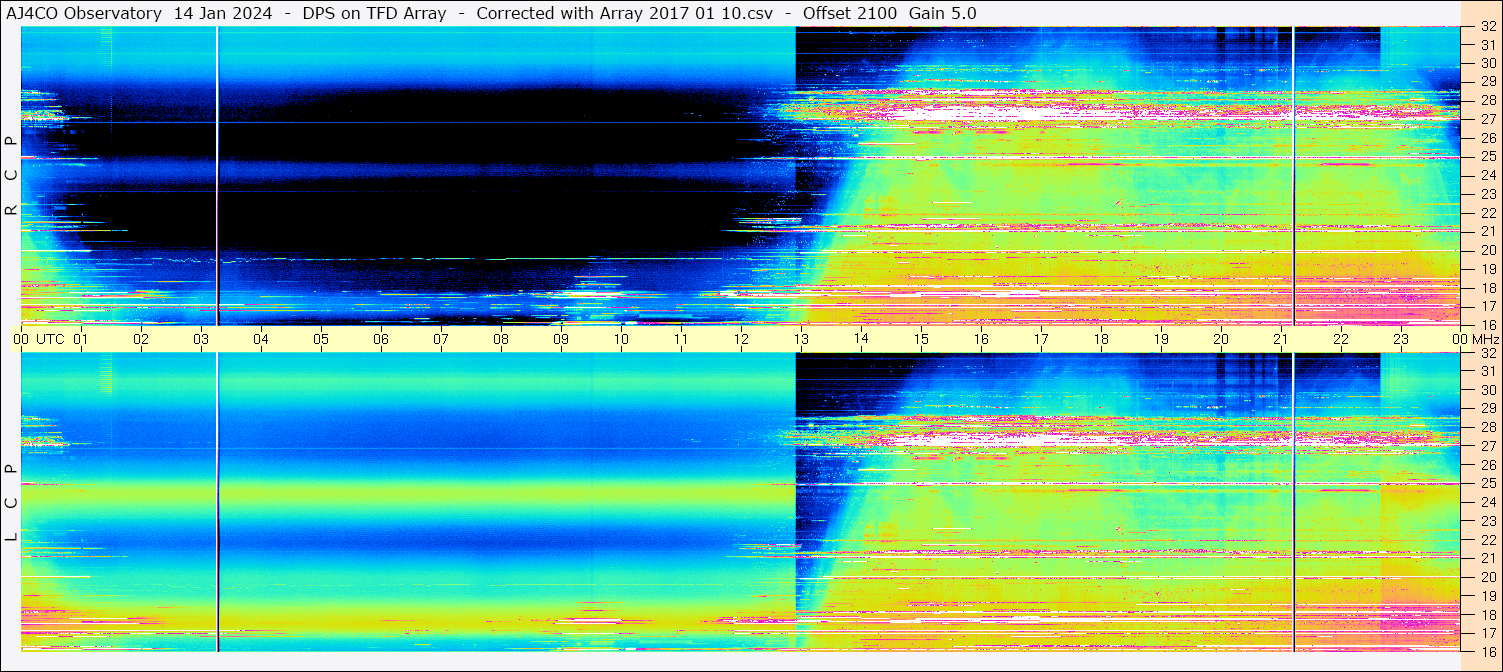Select the "14 Jan 2024" date text

(225, 13)
